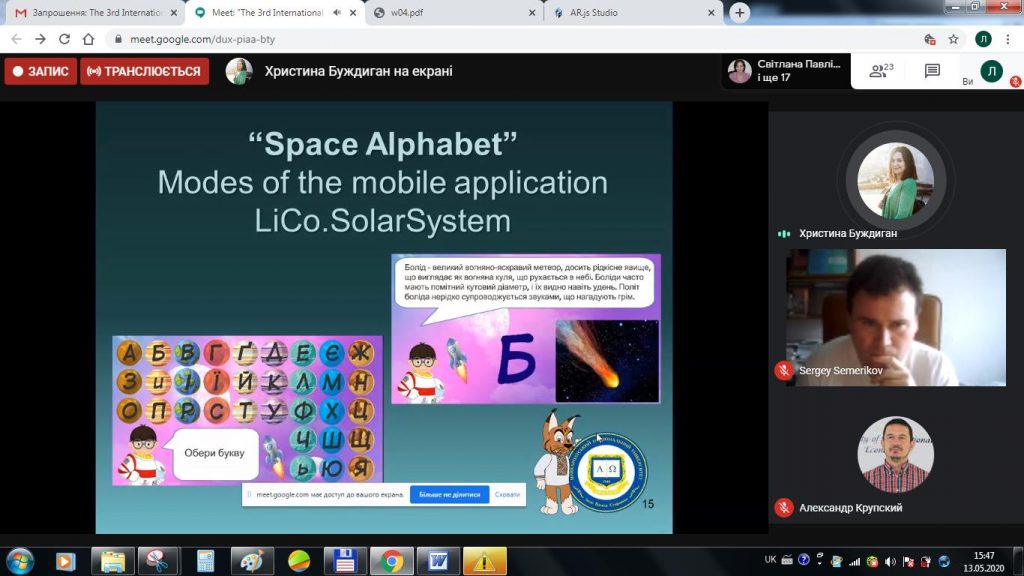This screenshot has height=576, width=1024.
Task: Open the participants list icon
Action: (880, 71)
